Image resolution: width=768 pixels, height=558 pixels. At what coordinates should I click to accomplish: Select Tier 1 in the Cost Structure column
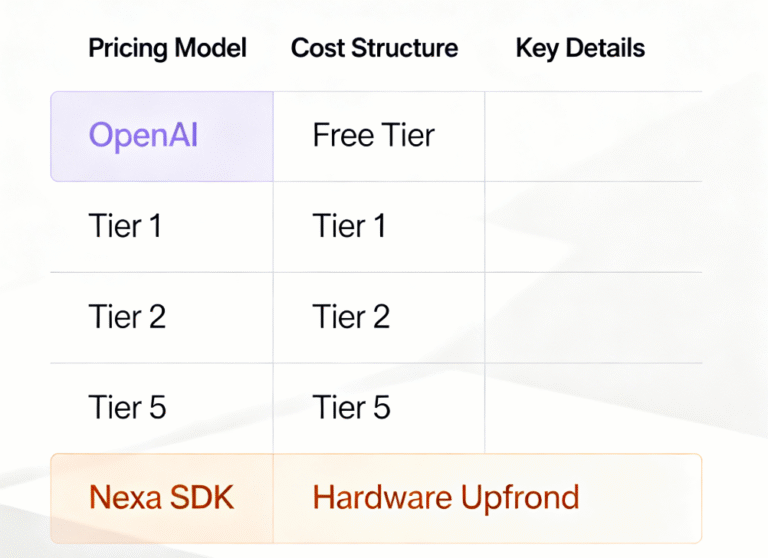coord(349,227)
